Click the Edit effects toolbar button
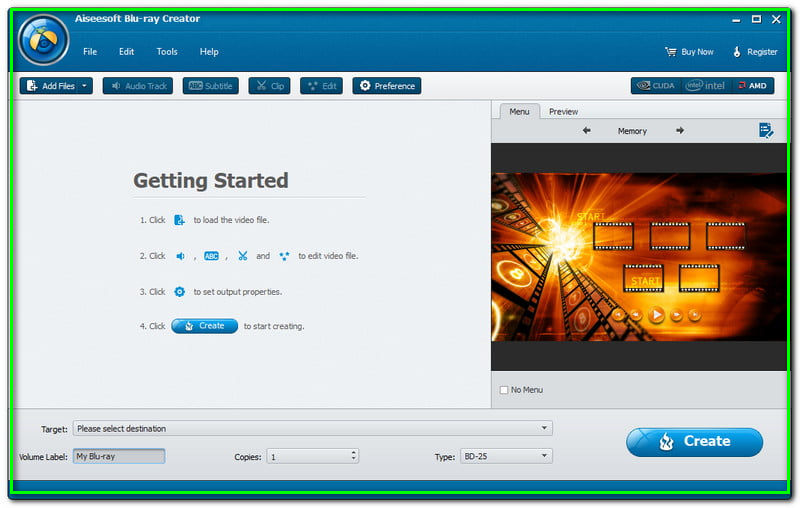This screenshot has height=508, width=800. (321, 86)
